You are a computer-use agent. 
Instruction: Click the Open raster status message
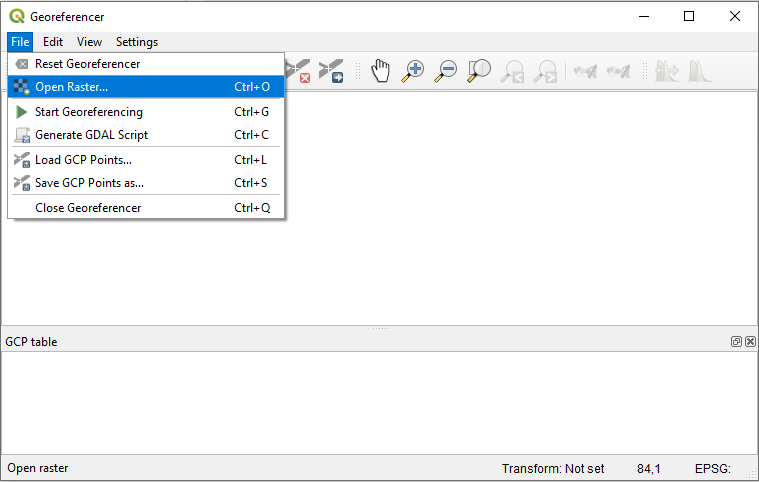tap(38, 468)
